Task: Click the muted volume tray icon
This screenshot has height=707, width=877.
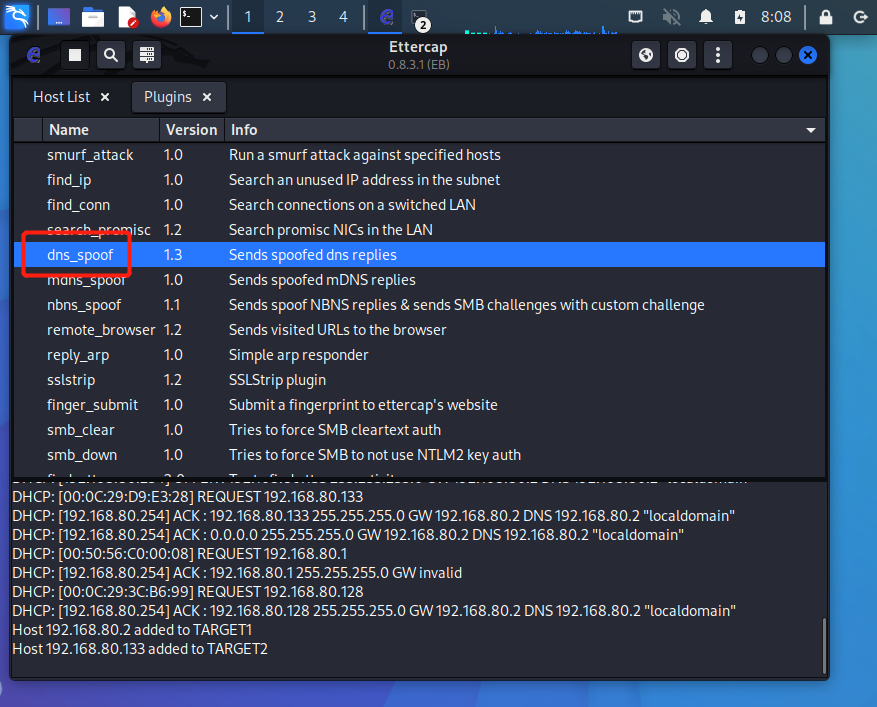Action: tap(671, 17)
